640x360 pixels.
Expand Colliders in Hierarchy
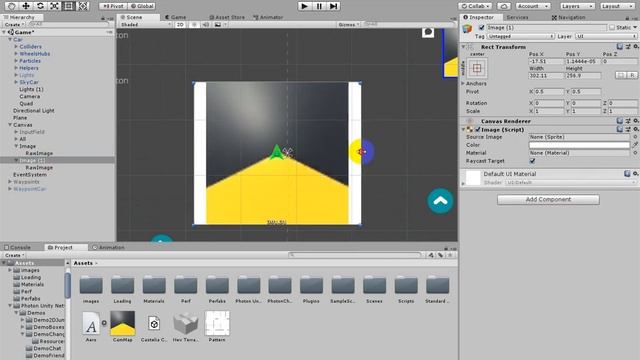point(16,47)
